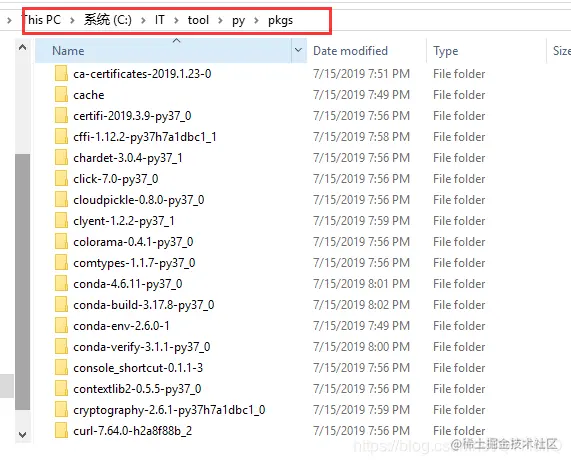Screen dimensions: 571x464
Task: Select the cryptography-2.6.1 folder icon
Action: coord(61,410)
